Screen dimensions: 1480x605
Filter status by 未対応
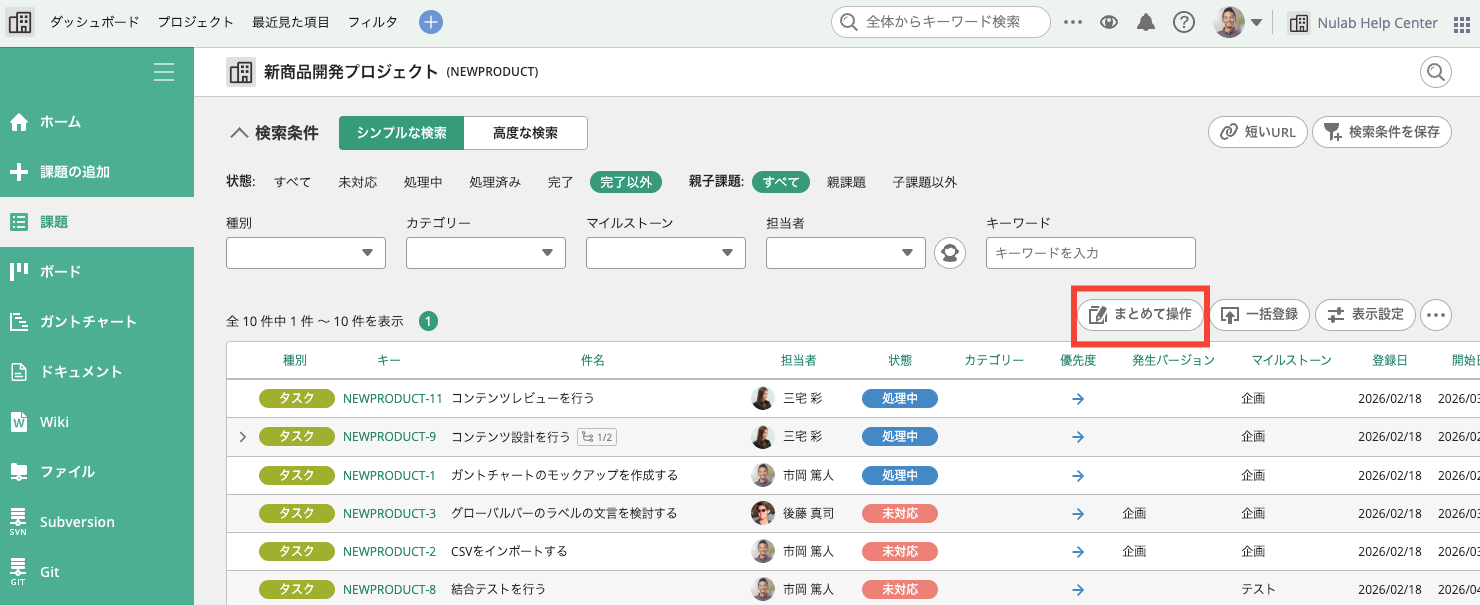(x=357, y=182)
